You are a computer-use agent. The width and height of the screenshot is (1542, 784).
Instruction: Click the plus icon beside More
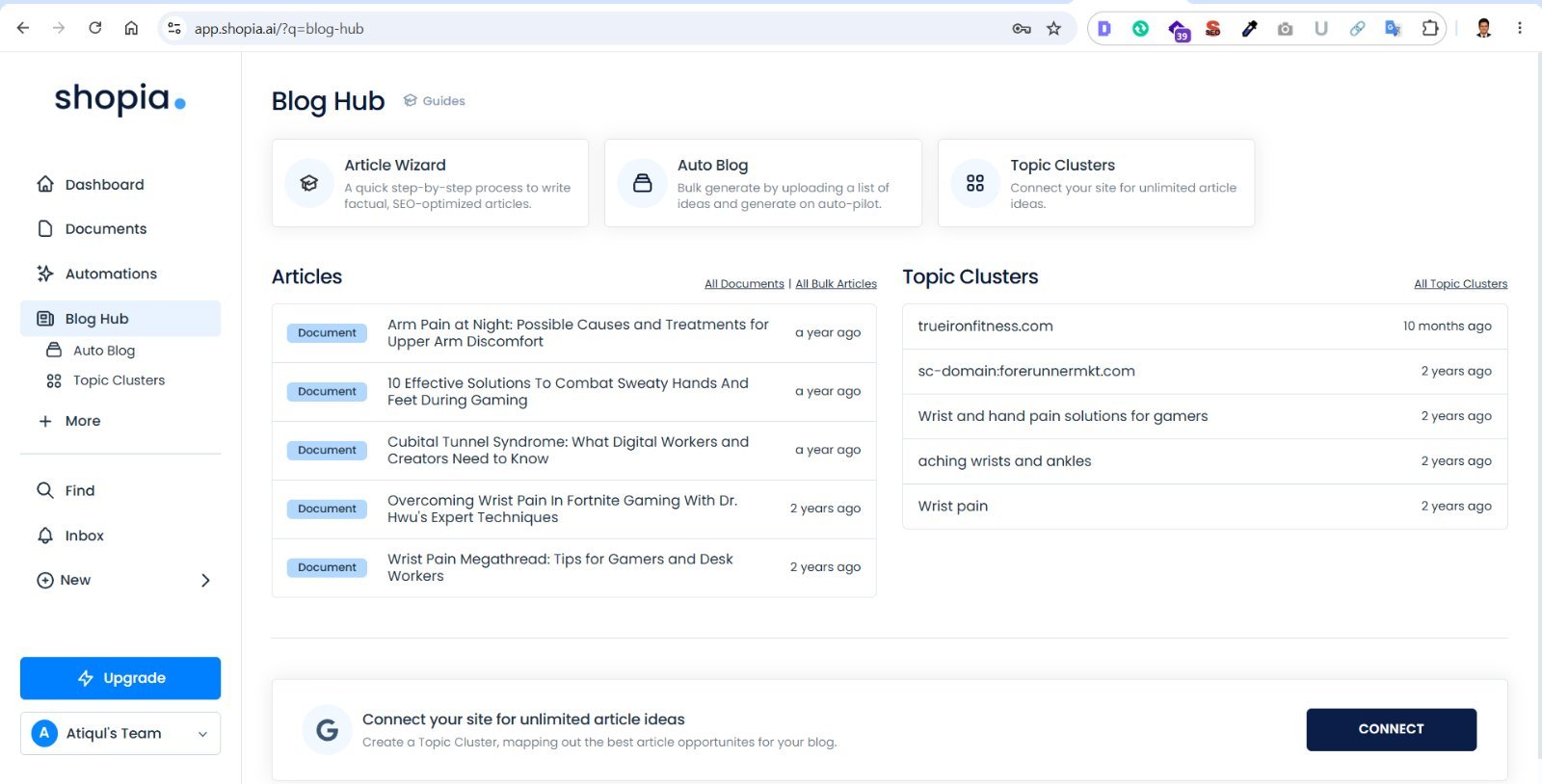pos(45,421)
